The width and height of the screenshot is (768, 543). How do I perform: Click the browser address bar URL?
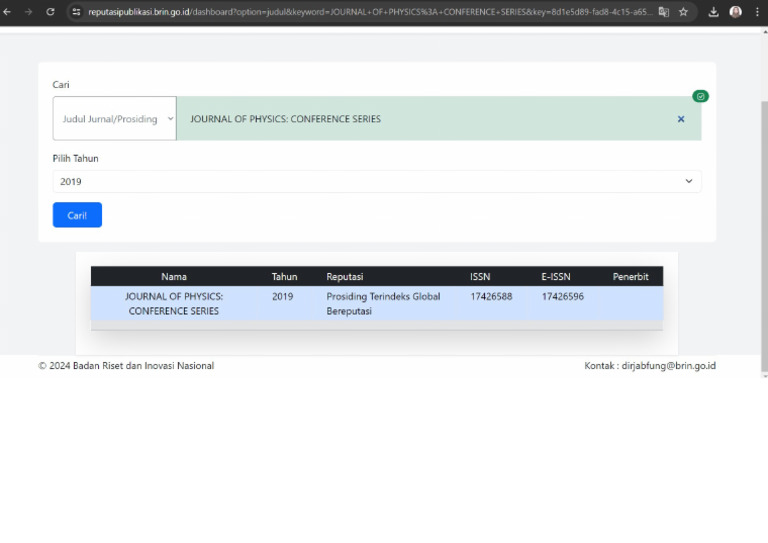(x=360, y=12)
